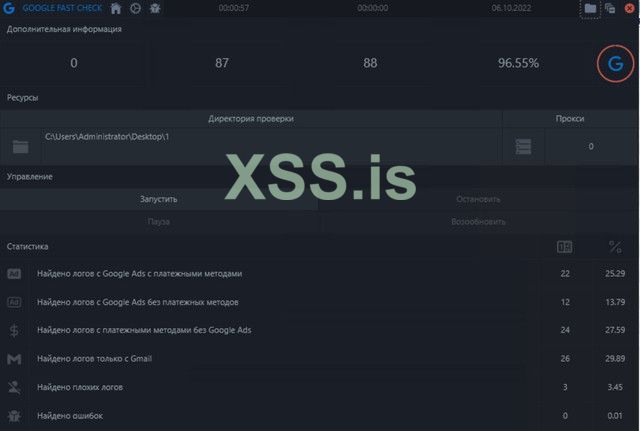640x431 pixels.
Task: Click the counter showing 88
Action: pyautogui.click(x=370, y=63)
